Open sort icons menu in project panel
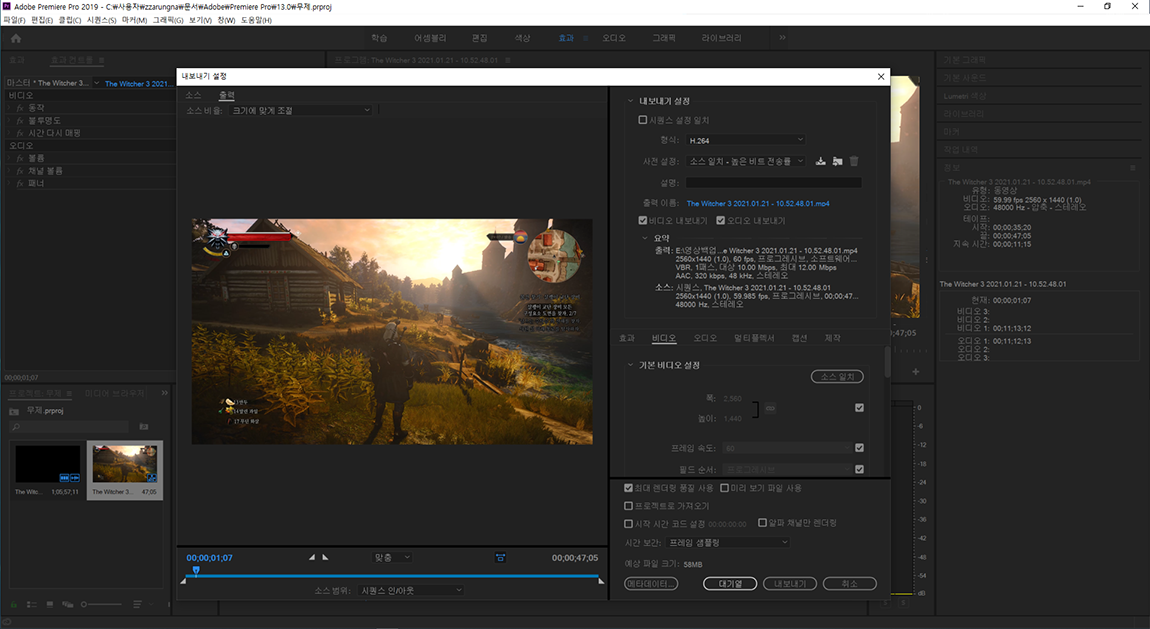Viewport: 1150px width, 629px height. click(x=137, y=604)
